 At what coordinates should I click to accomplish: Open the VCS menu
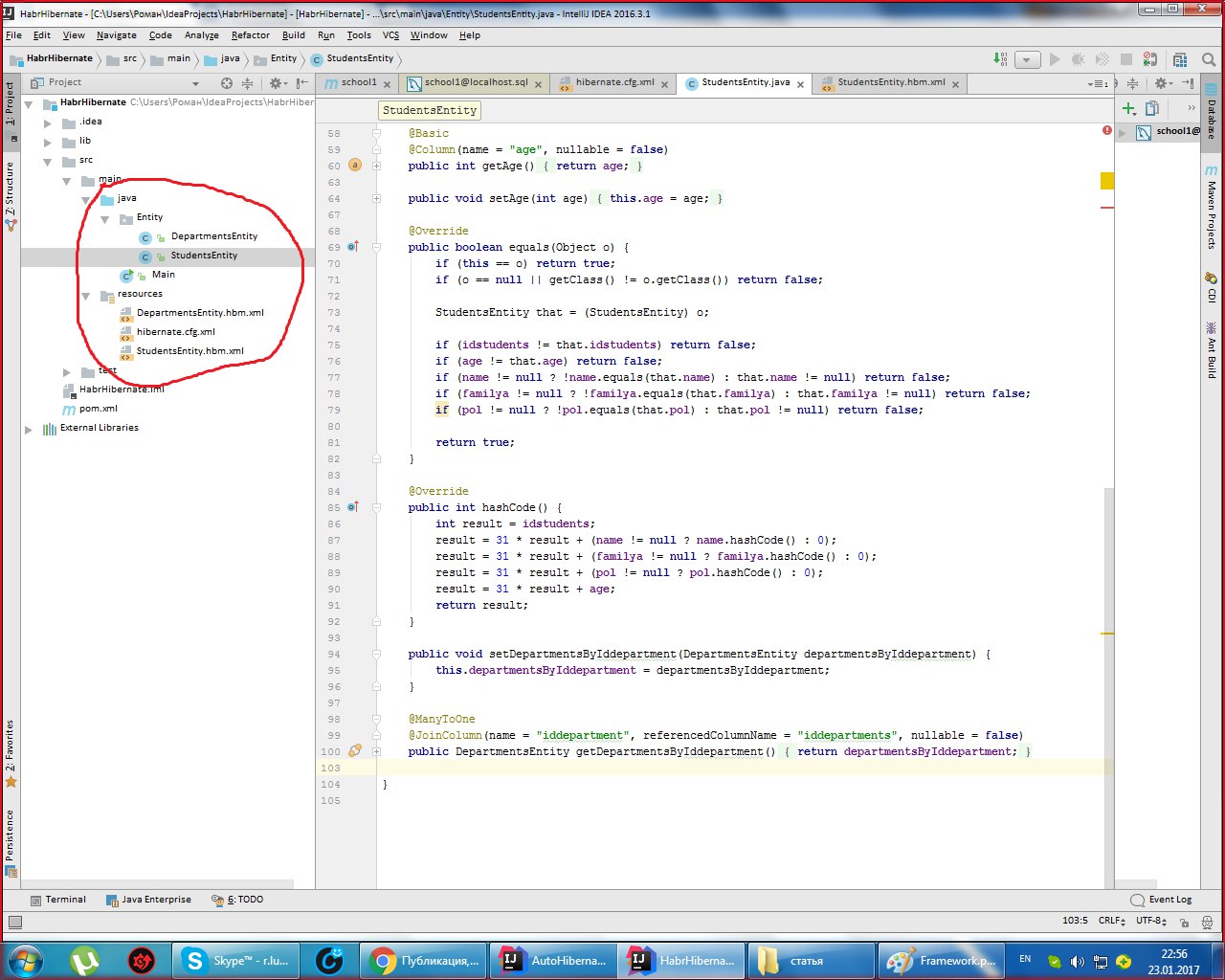[390, 35]
